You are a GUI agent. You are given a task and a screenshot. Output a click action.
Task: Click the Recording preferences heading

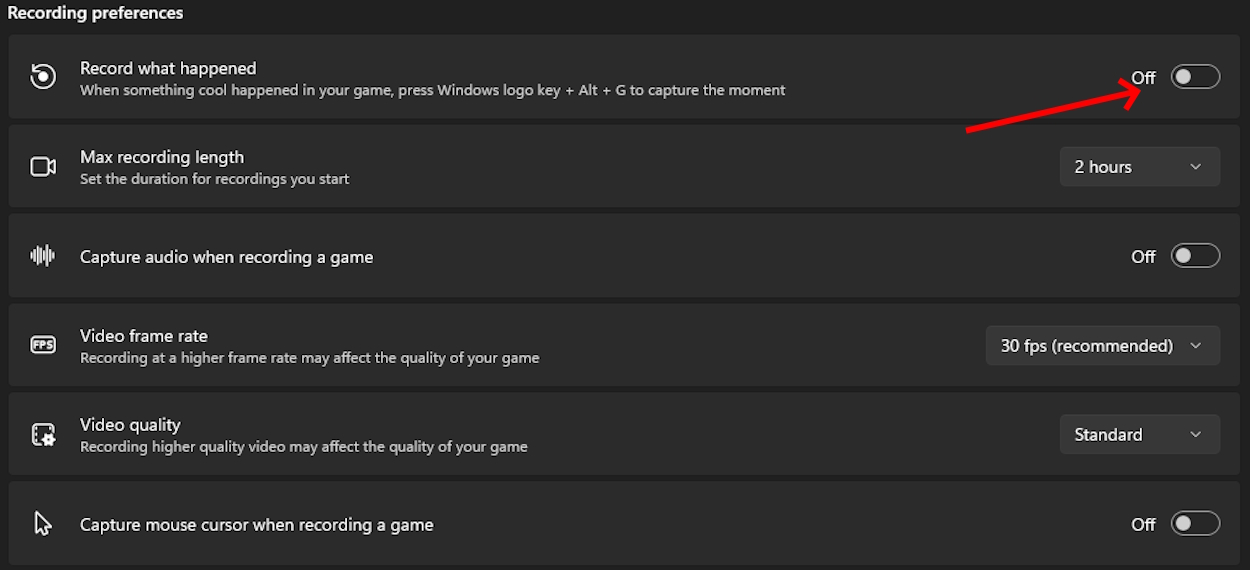click(95, 13)
